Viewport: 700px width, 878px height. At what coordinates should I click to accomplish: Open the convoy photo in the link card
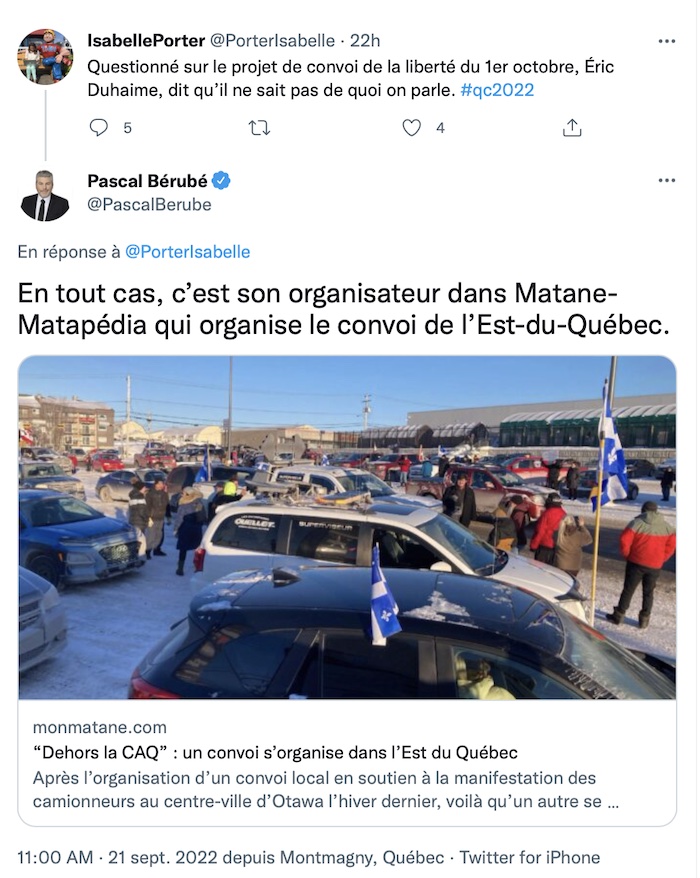click(x=347, y=527)
